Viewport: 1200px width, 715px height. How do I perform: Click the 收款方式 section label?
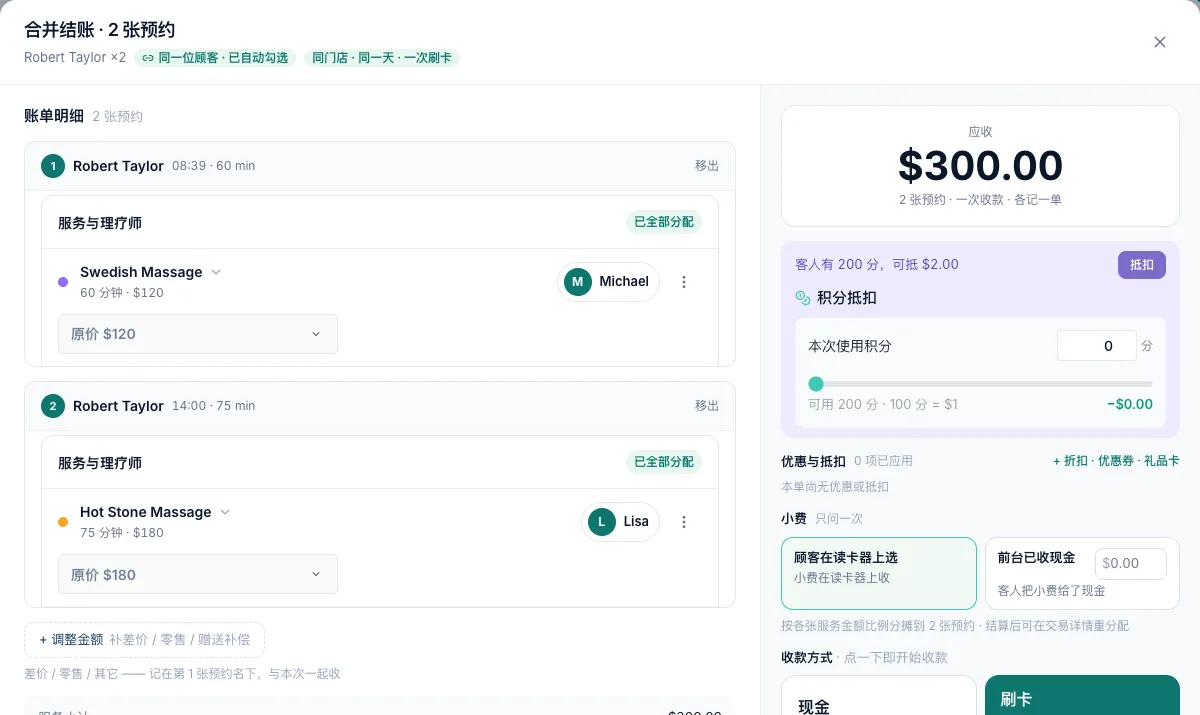806,658
